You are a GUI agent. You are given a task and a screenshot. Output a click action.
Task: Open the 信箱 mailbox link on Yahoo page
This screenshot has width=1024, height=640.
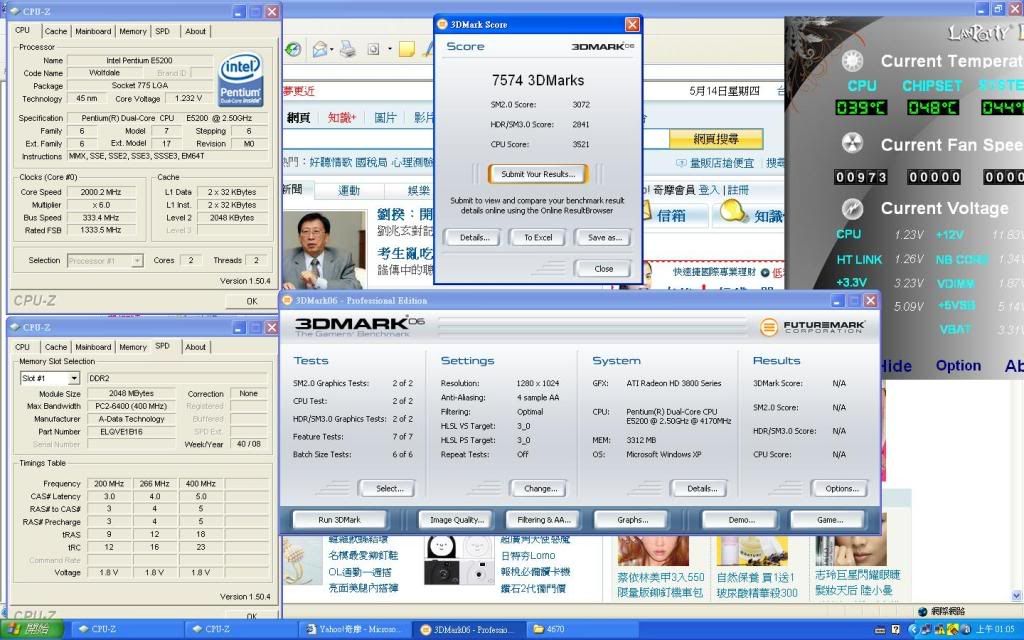pyautogui.click(x=671, y=216)
